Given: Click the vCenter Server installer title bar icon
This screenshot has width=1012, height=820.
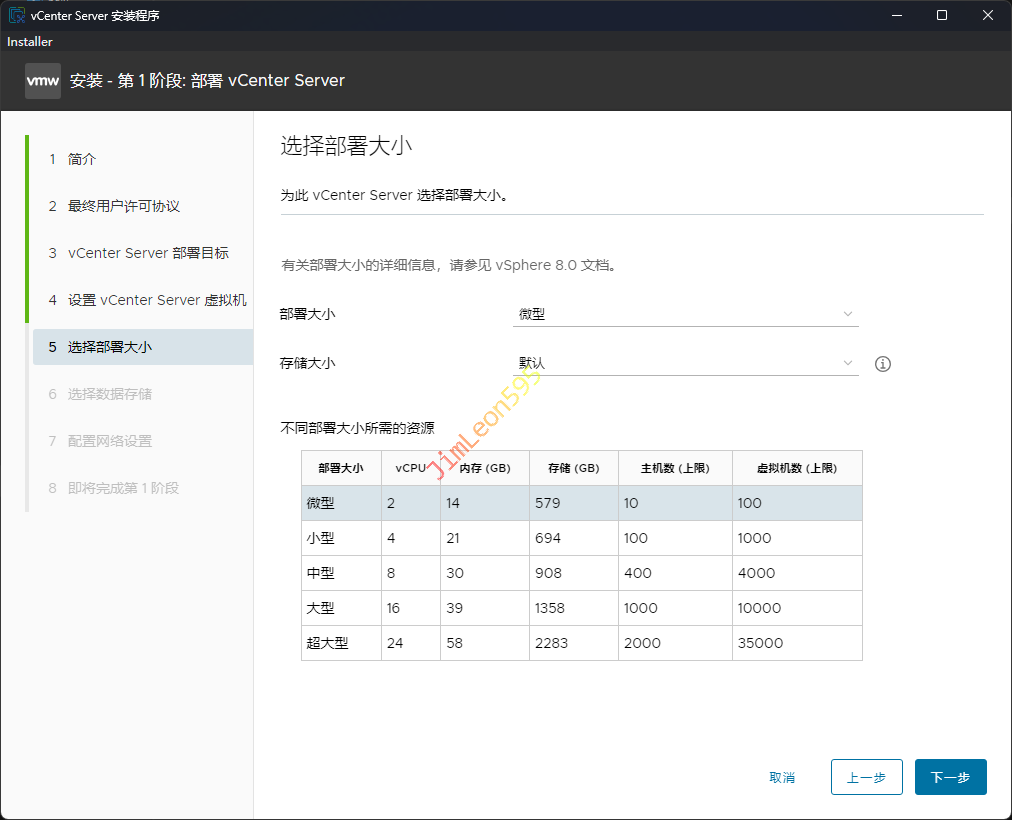Looking at the screenshot, I should tap(16, 16).
